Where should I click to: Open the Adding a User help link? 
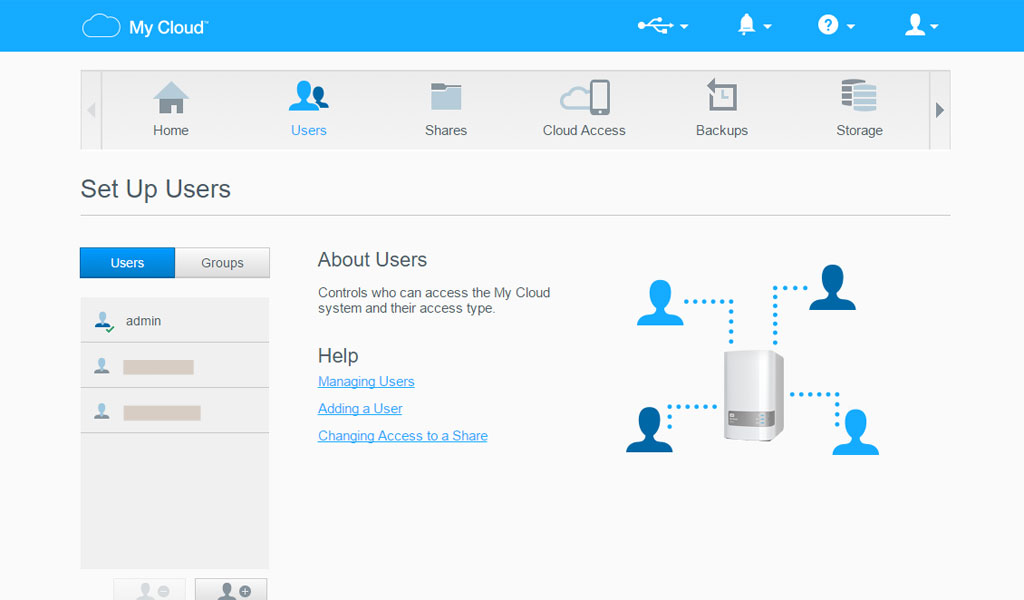coord(360,409)
